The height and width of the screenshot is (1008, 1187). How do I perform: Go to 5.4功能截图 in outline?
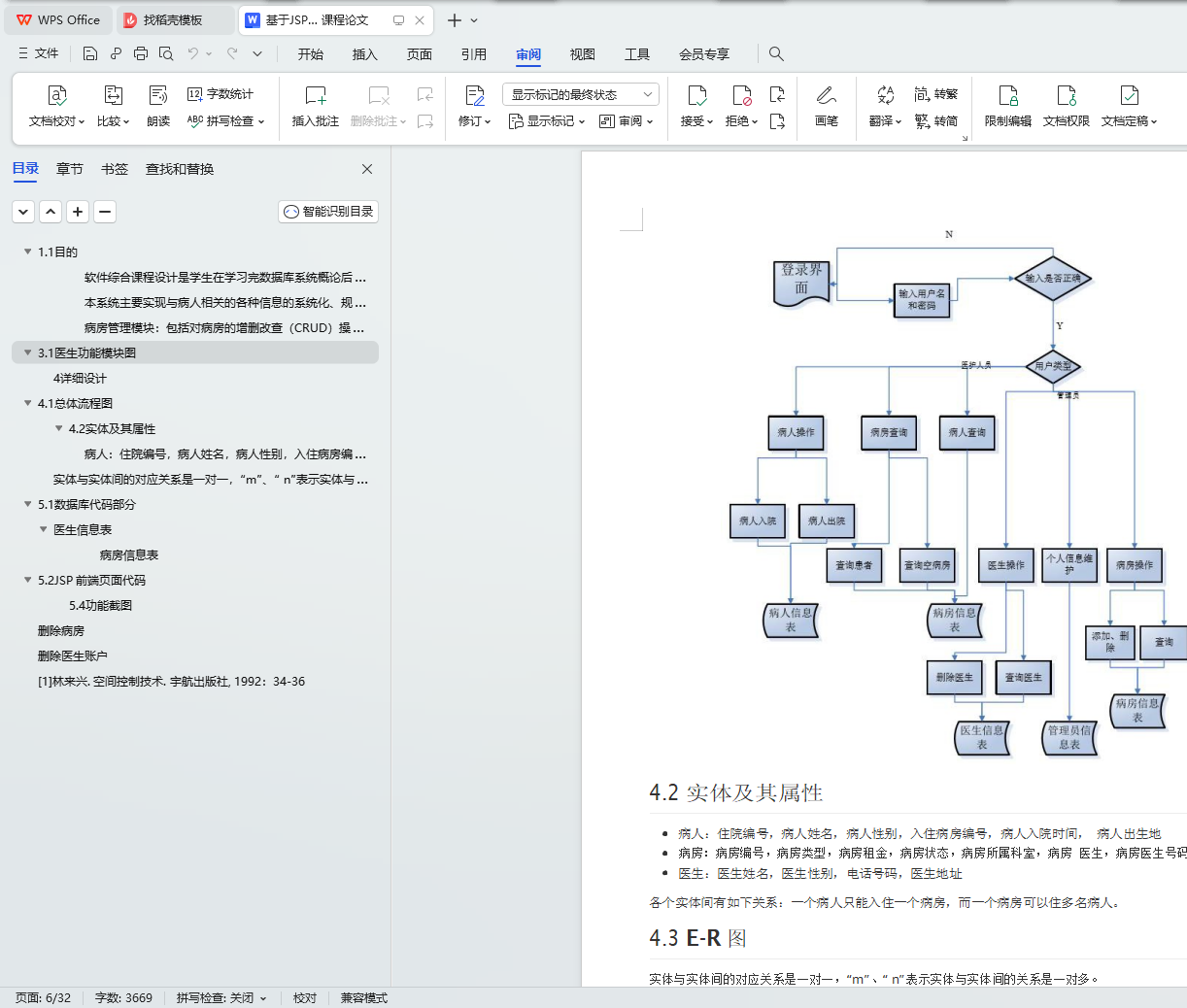point(100,605)
